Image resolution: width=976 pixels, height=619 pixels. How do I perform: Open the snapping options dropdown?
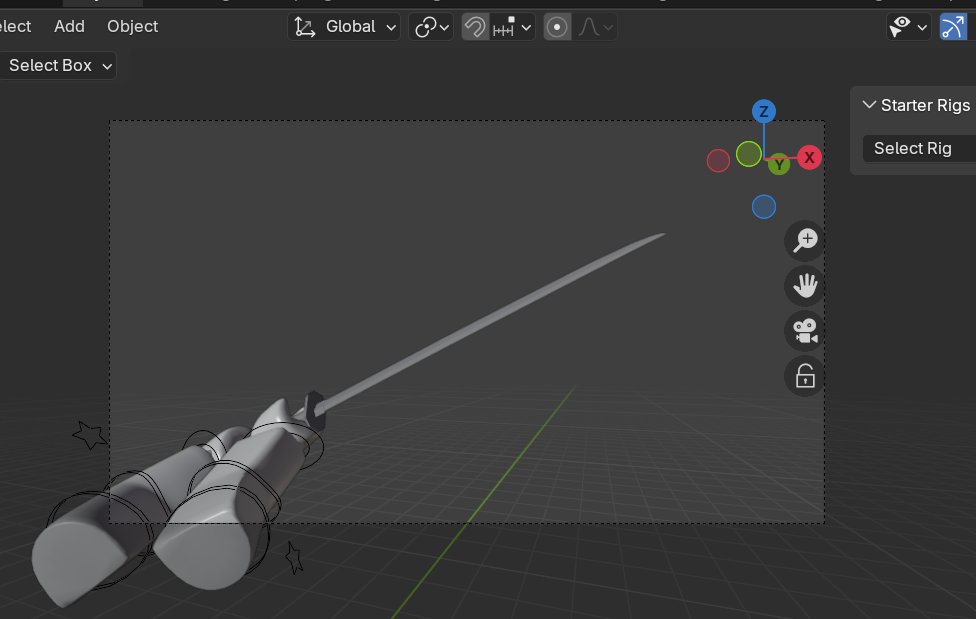point(512,27)
